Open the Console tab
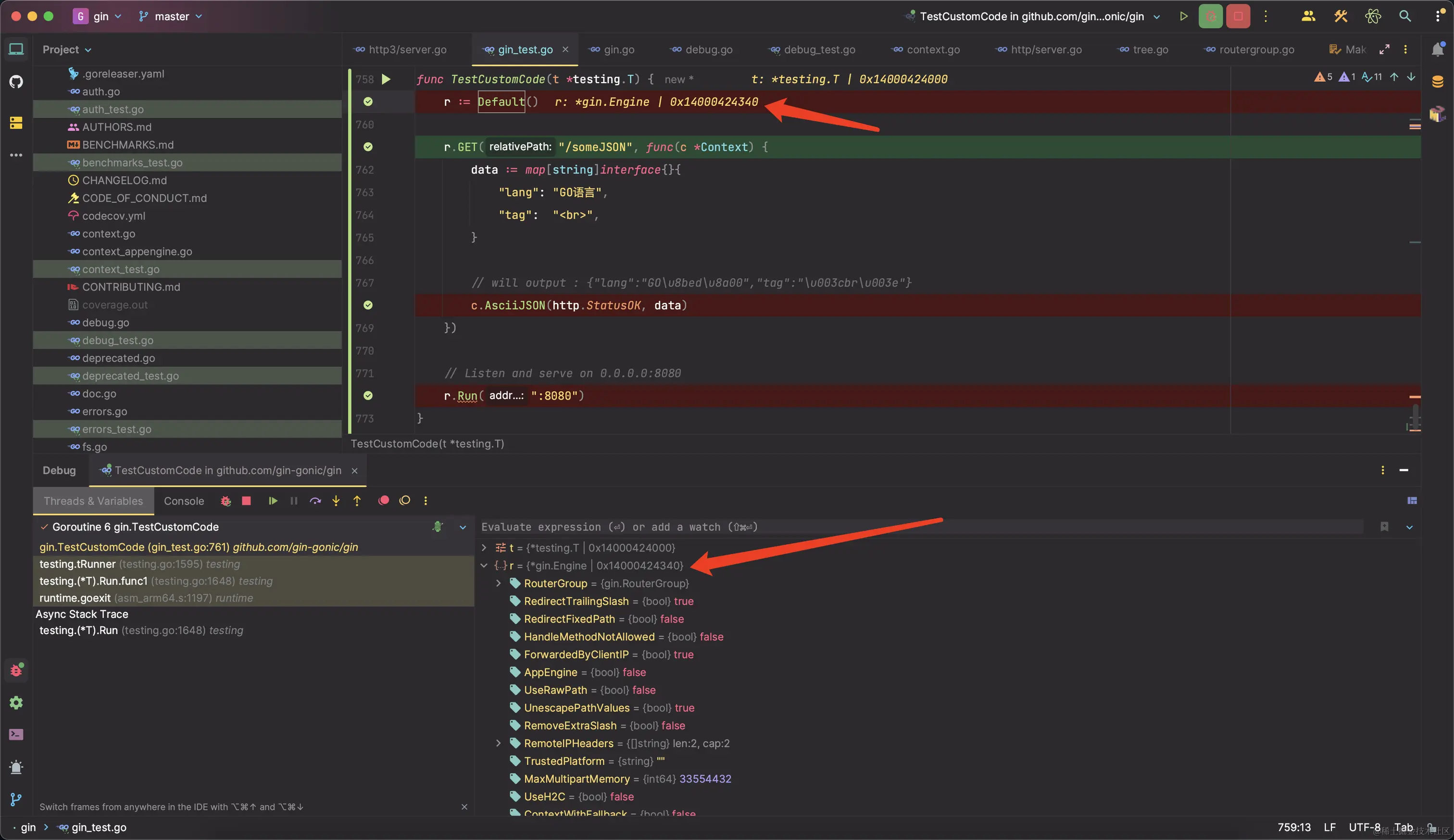 coord(184,501)
